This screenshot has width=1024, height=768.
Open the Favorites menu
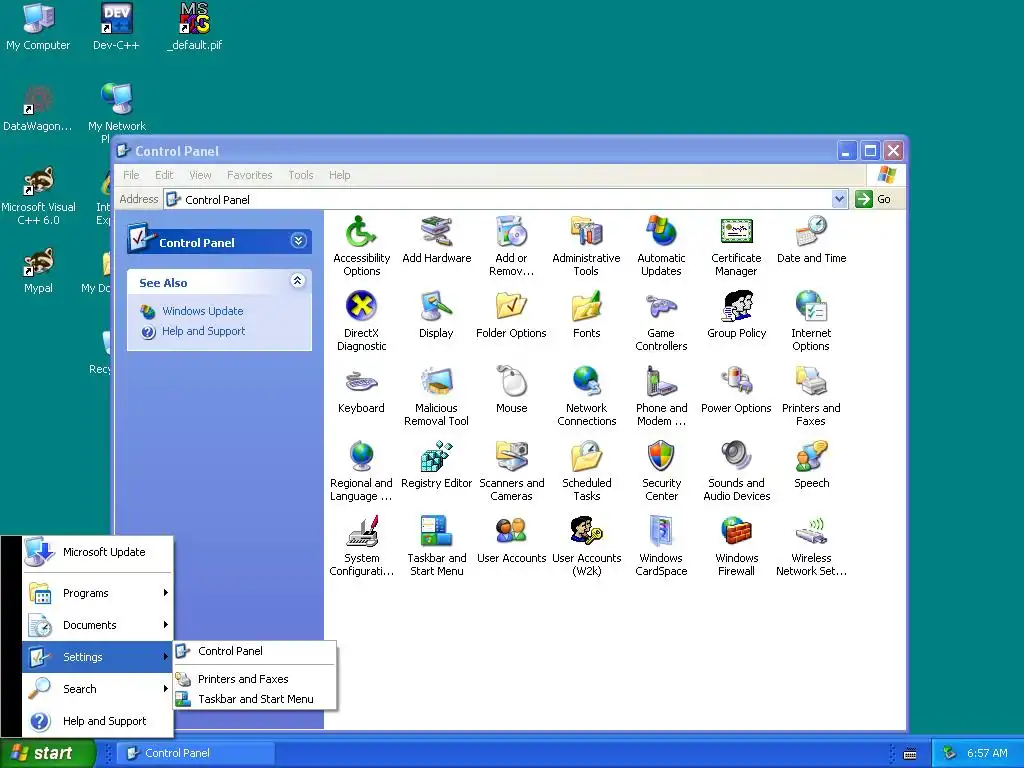[x=249, y=175]
